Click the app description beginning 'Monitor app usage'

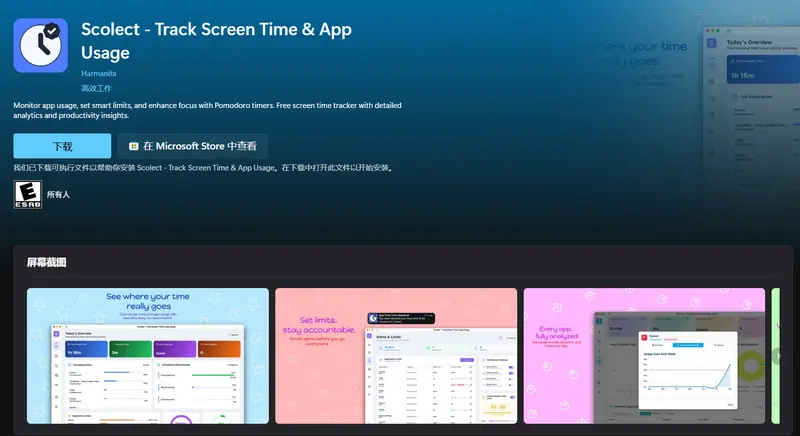[x=207, y=110]
